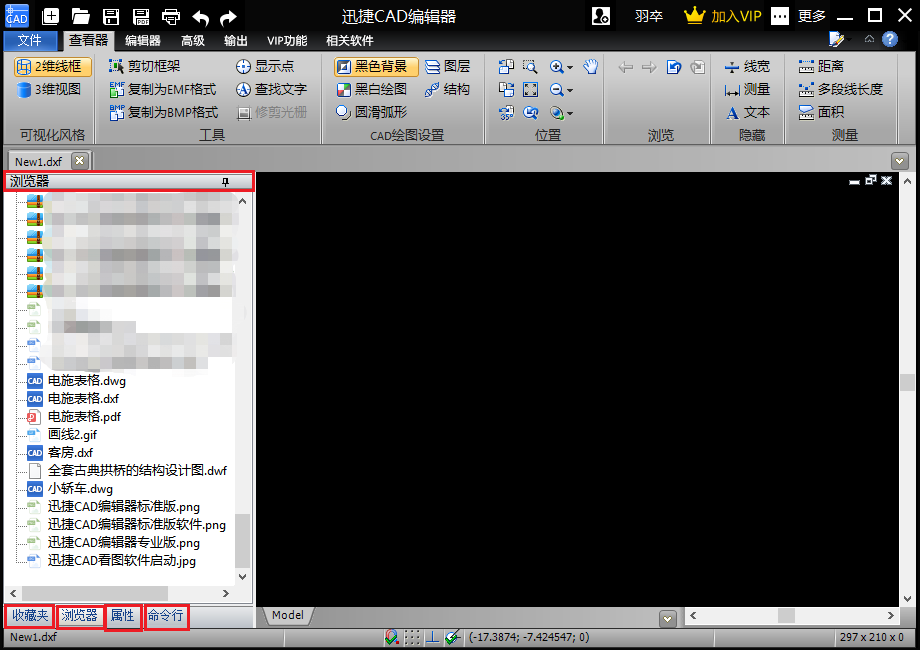This screenshot has height=650, width=920.
Task: Click the drawing area horizontal scrollbar thumb
Action: tap(786, 615)
